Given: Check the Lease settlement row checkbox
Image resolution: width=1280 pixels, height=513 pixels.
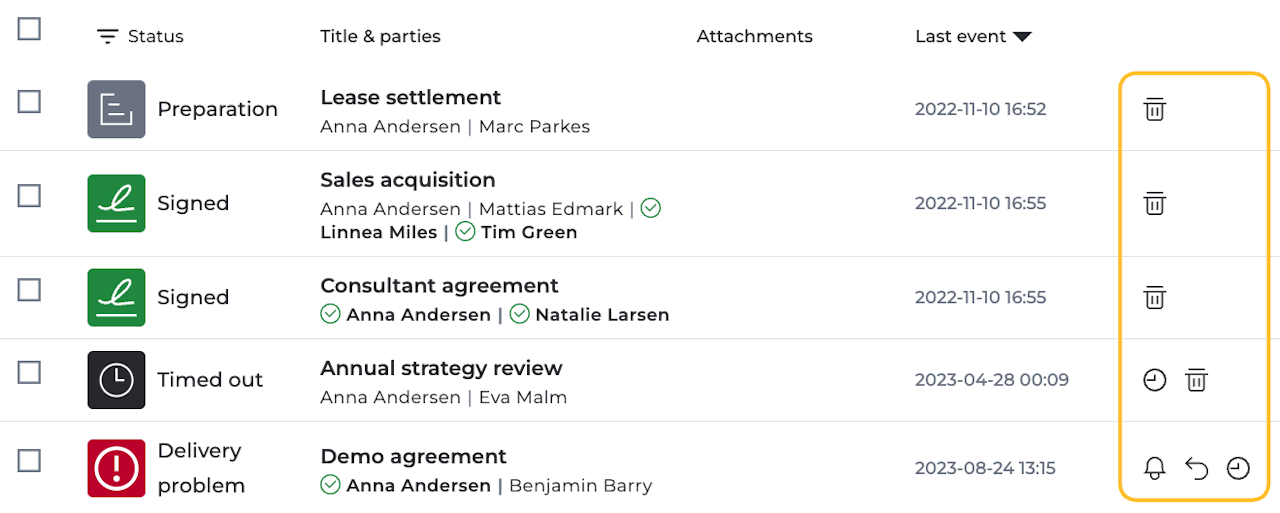Looking at the screenshot, I should 29,102.
